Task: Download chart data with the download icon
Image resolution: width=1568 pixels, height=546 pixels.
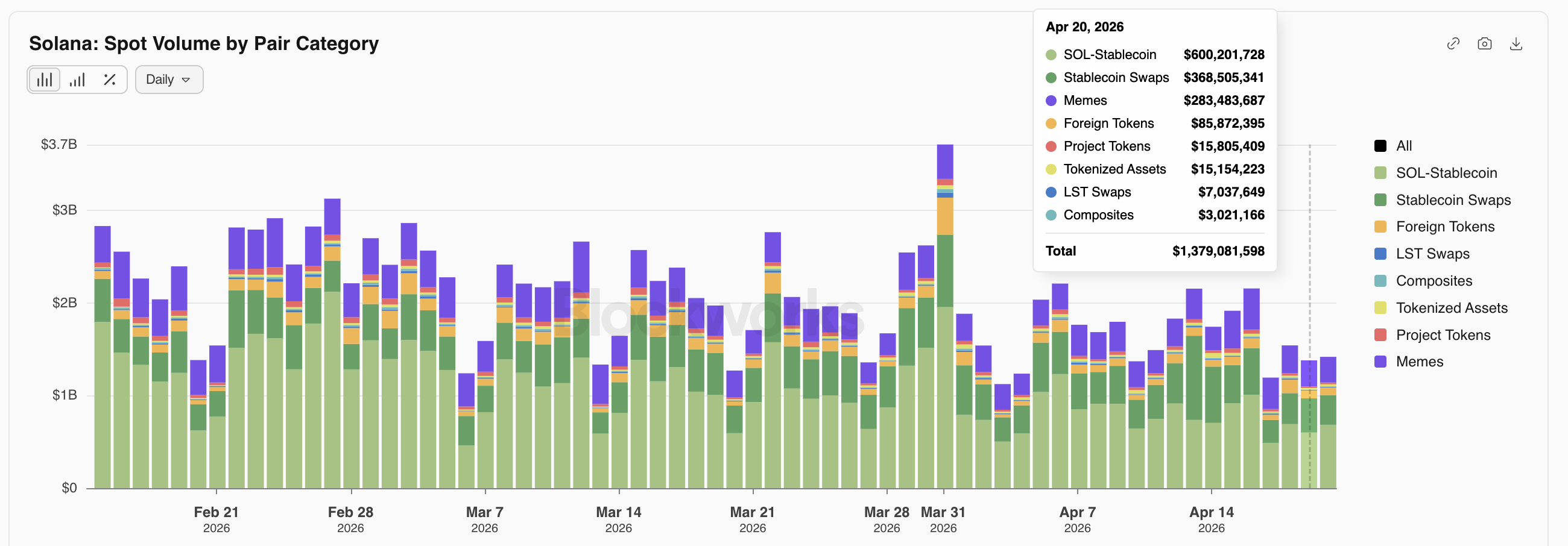Action: click(1516, 44)
